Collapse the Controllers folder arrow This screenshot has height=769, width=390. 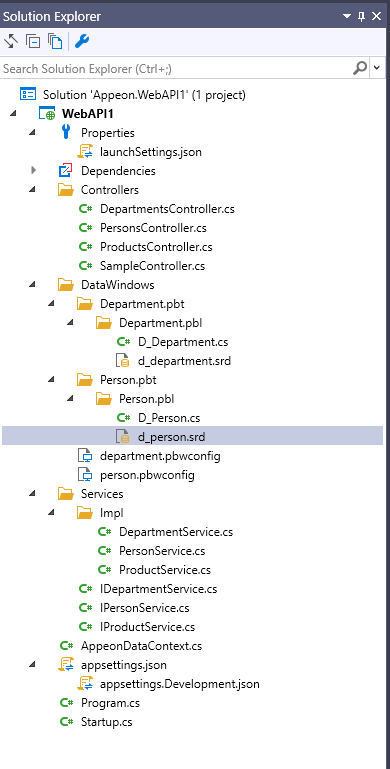pos(32,190)
